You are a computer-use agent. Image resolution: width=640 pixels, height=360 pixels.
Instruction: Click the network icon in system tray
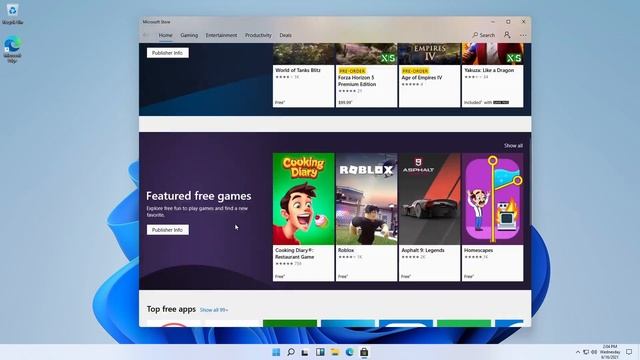click(x=586, y=352)
